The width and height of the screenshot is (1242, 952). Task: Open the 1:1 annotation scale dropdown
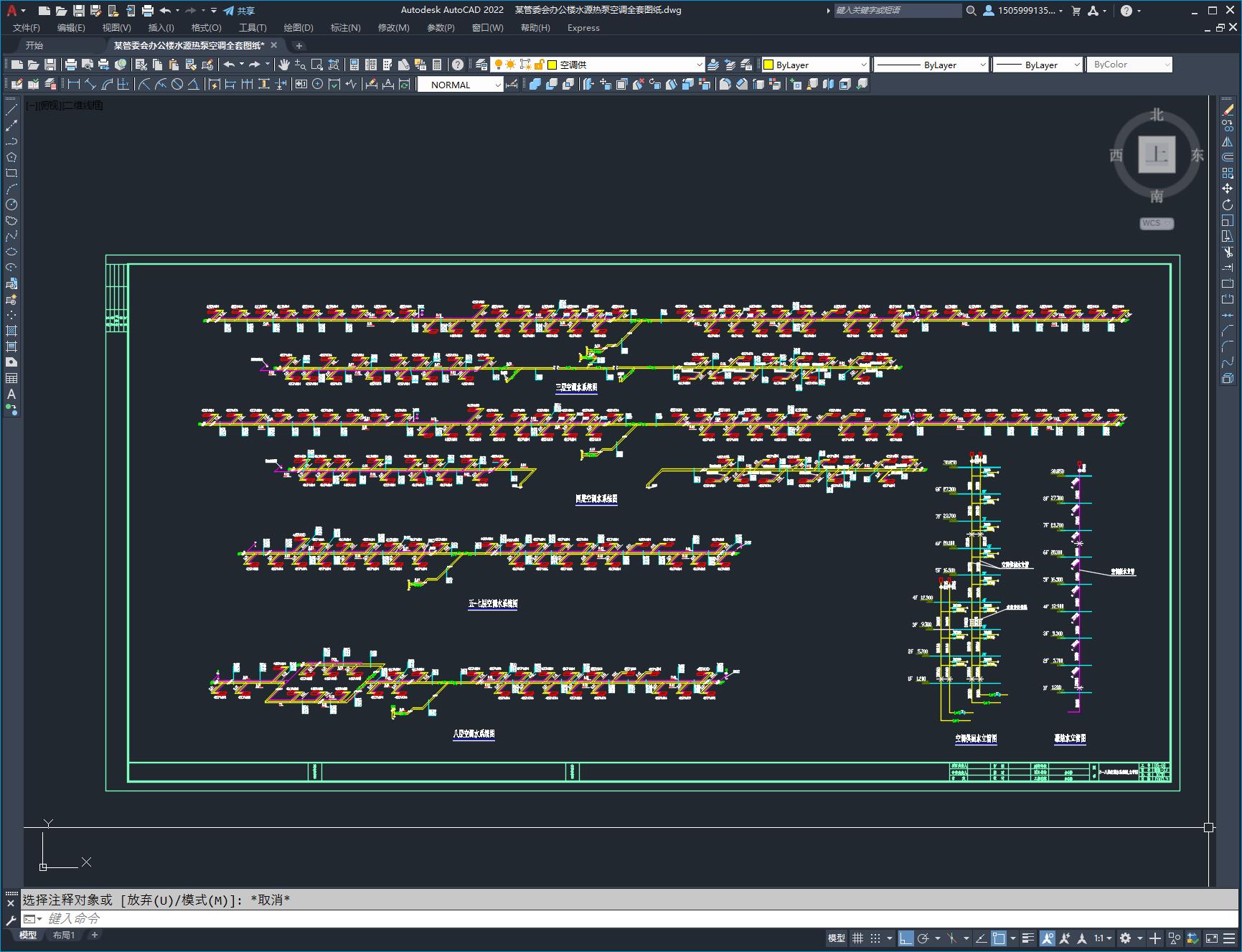(x=1103, y=938)
